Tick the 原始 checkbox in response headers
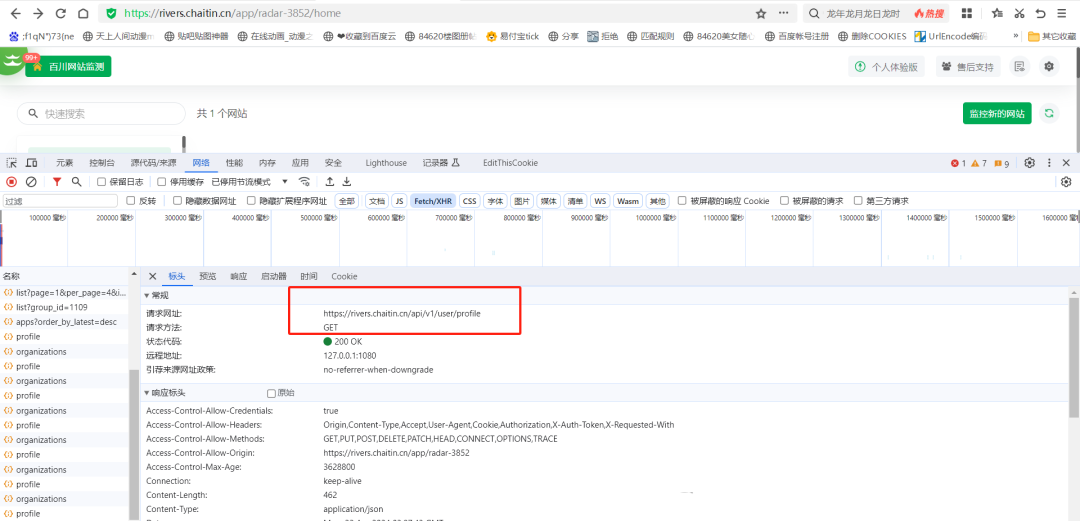The height and width of the screenshot is (521, 1080). [x=271, y=393]
